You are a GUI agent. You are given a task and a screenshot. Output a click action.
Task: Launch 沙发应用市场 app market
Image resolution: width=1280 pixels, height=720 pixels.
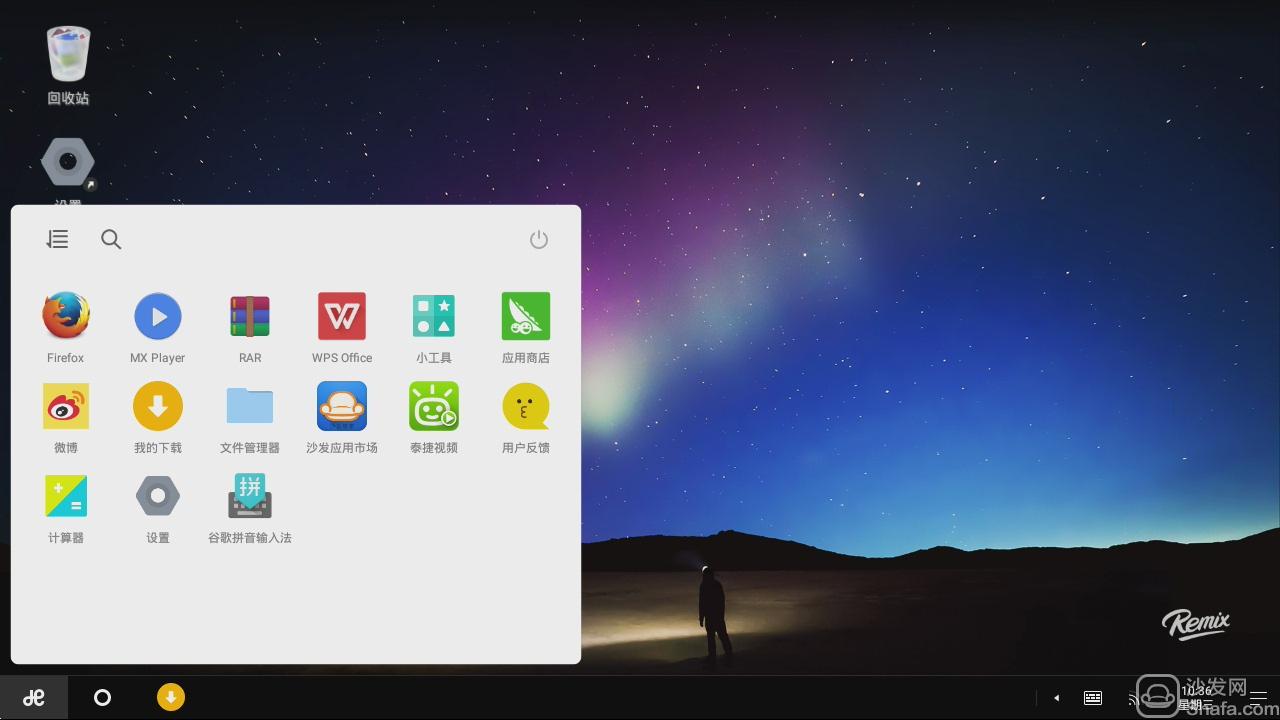click(x=342, y=407)
